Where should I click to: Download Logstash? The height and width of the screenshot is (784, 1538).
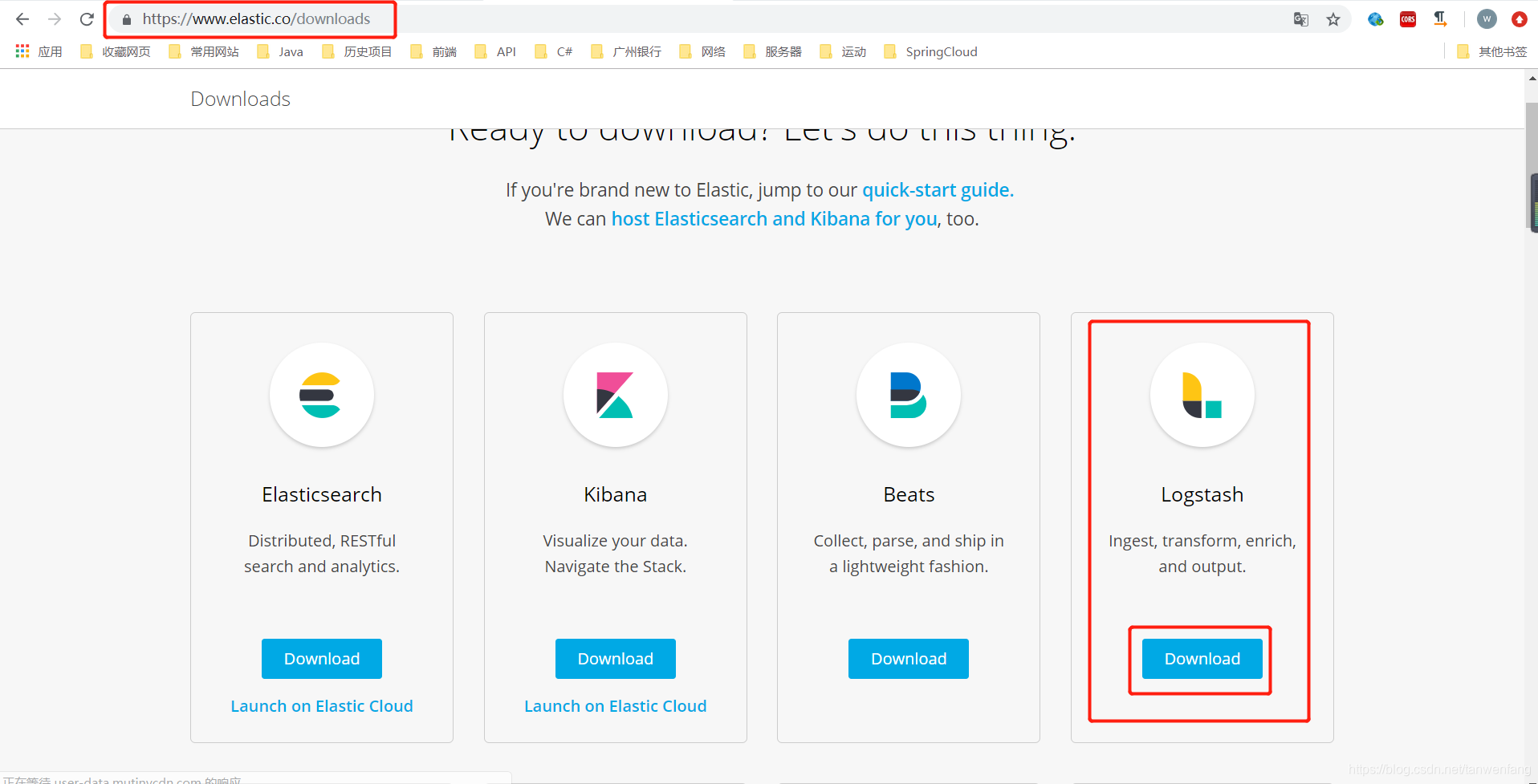pos(1202,659)
